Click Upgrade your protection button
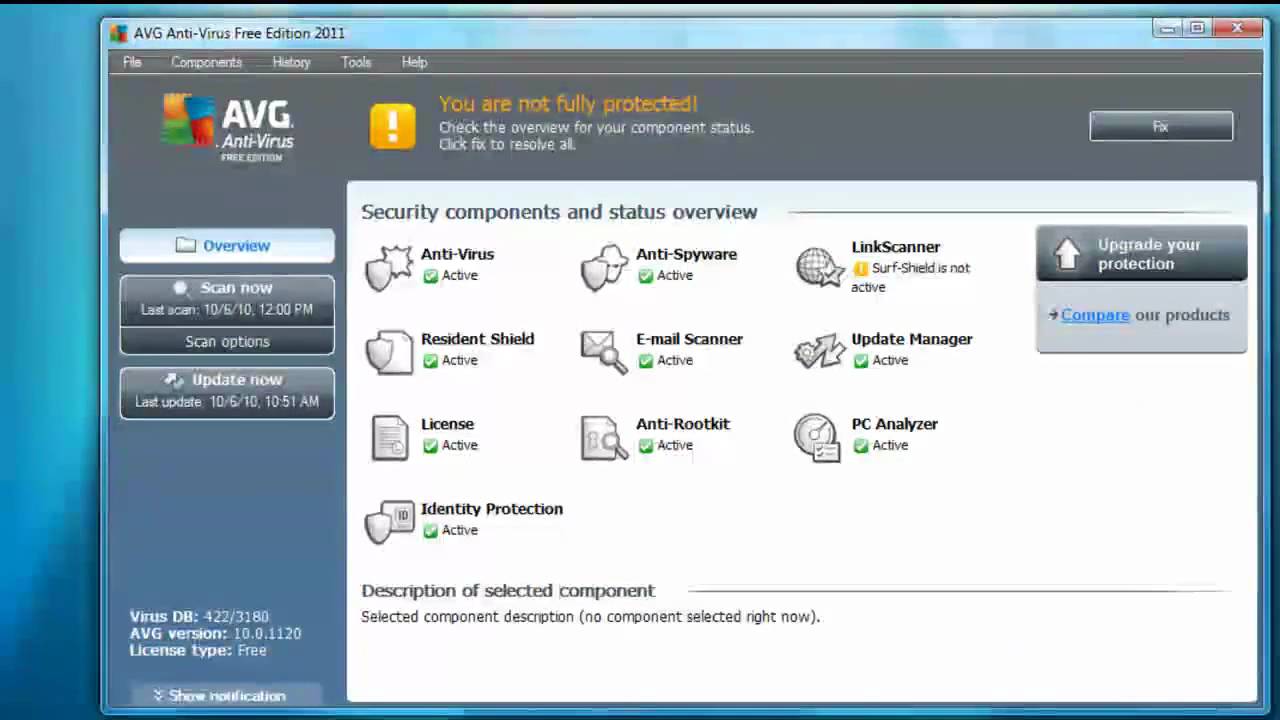The width and height of the screenshot is (1280, 720). pos(1141,254)
